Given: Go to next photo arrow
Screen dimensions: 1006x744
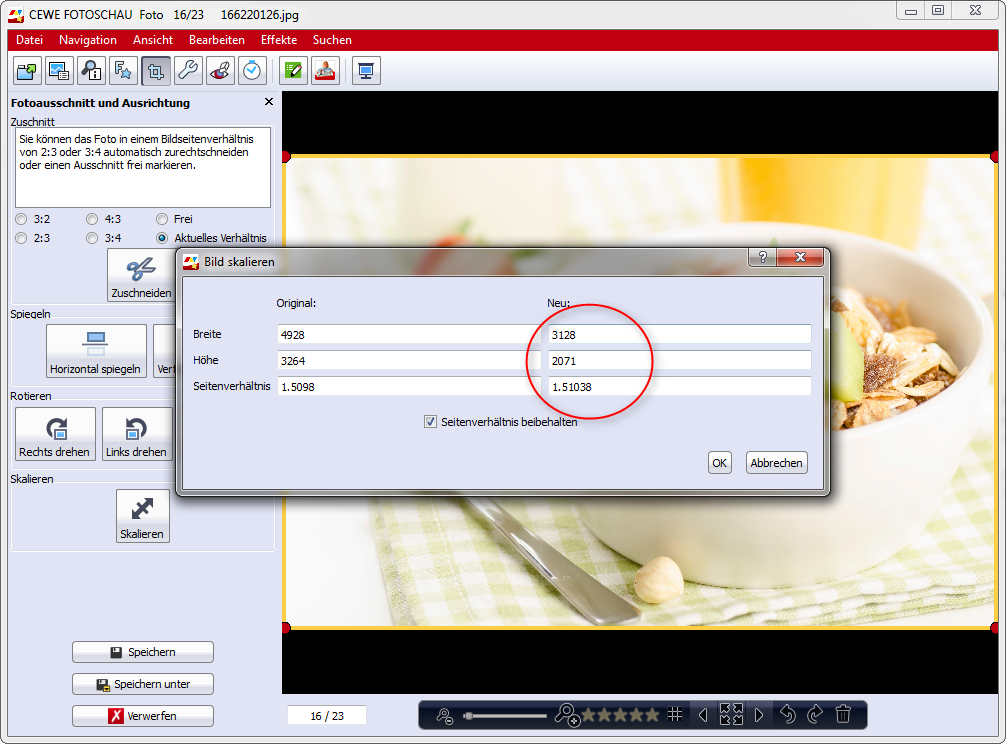Looking at the screenshot, I should (759, 714).
